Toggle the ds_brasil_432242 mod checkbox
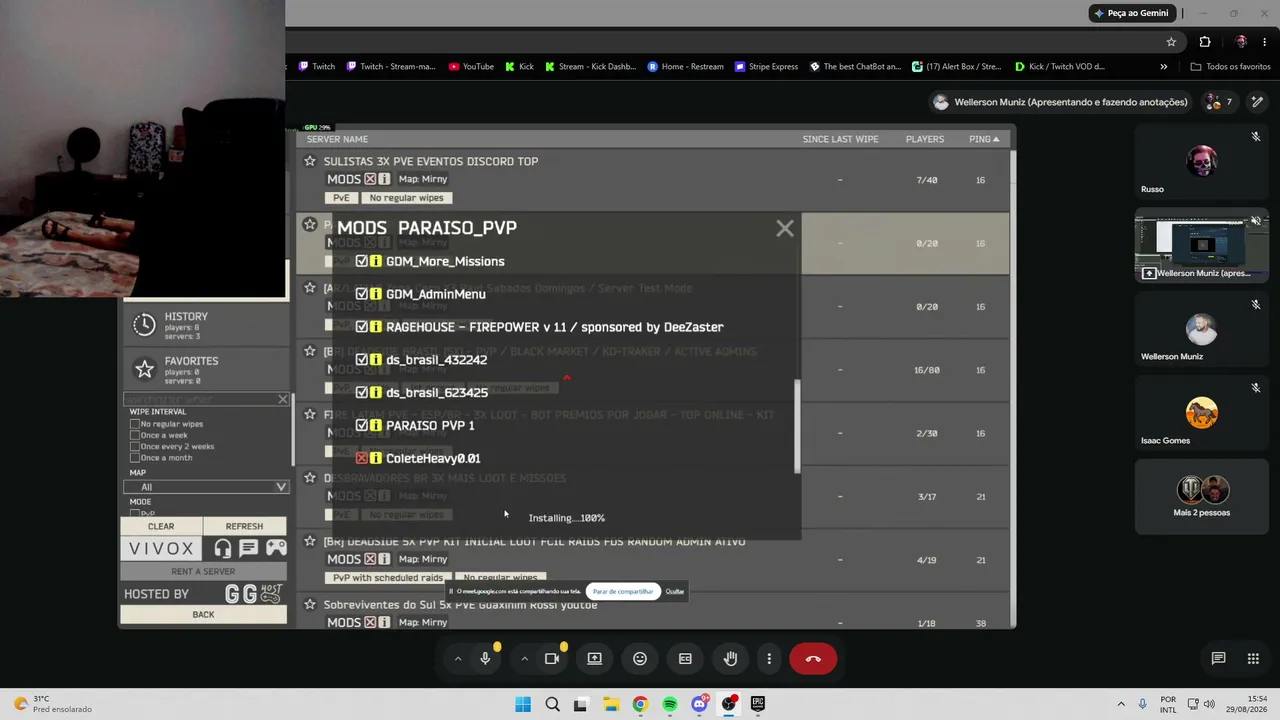The width and height of the screenshot is (1280, 720). pos(362,360)
